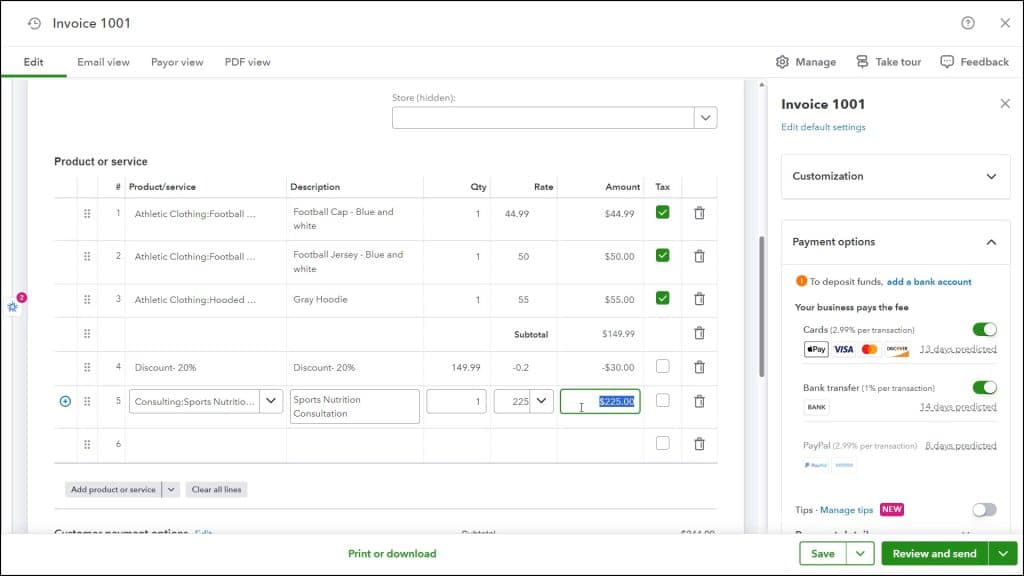Click the plus icon beside the Consulting line
Image resolution: width=1024 pixels, height=576 pixels.
[x=65, y=400]
